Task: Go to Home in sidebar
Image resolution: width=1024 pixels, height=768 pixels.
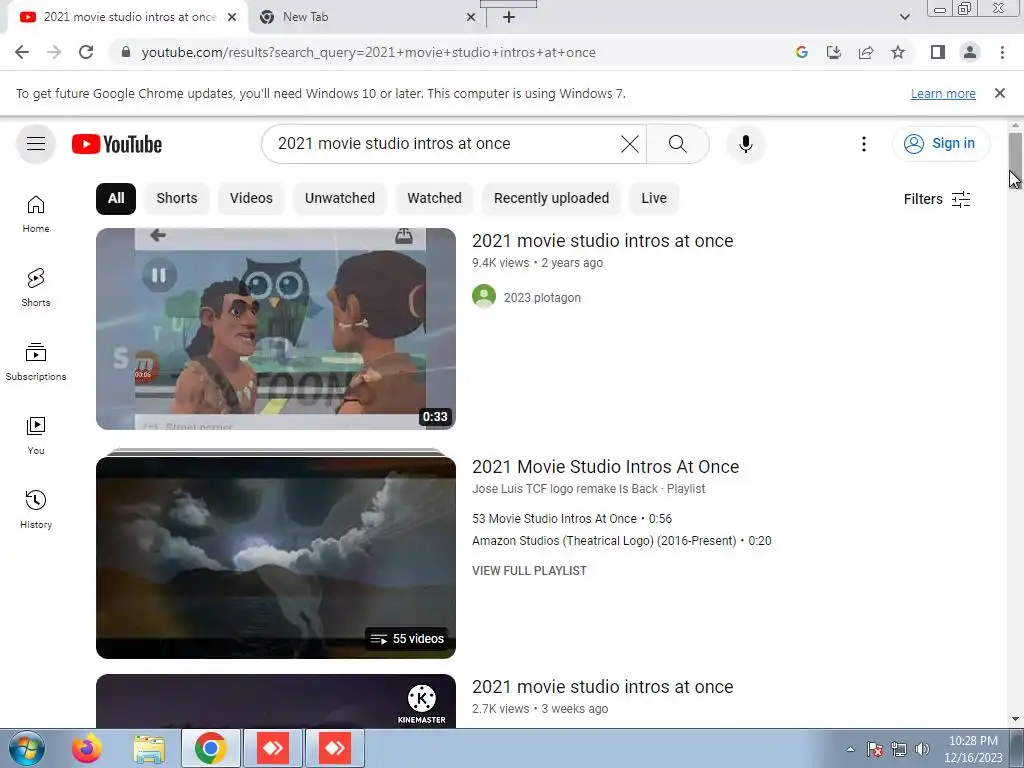Action: pos(36,214)
